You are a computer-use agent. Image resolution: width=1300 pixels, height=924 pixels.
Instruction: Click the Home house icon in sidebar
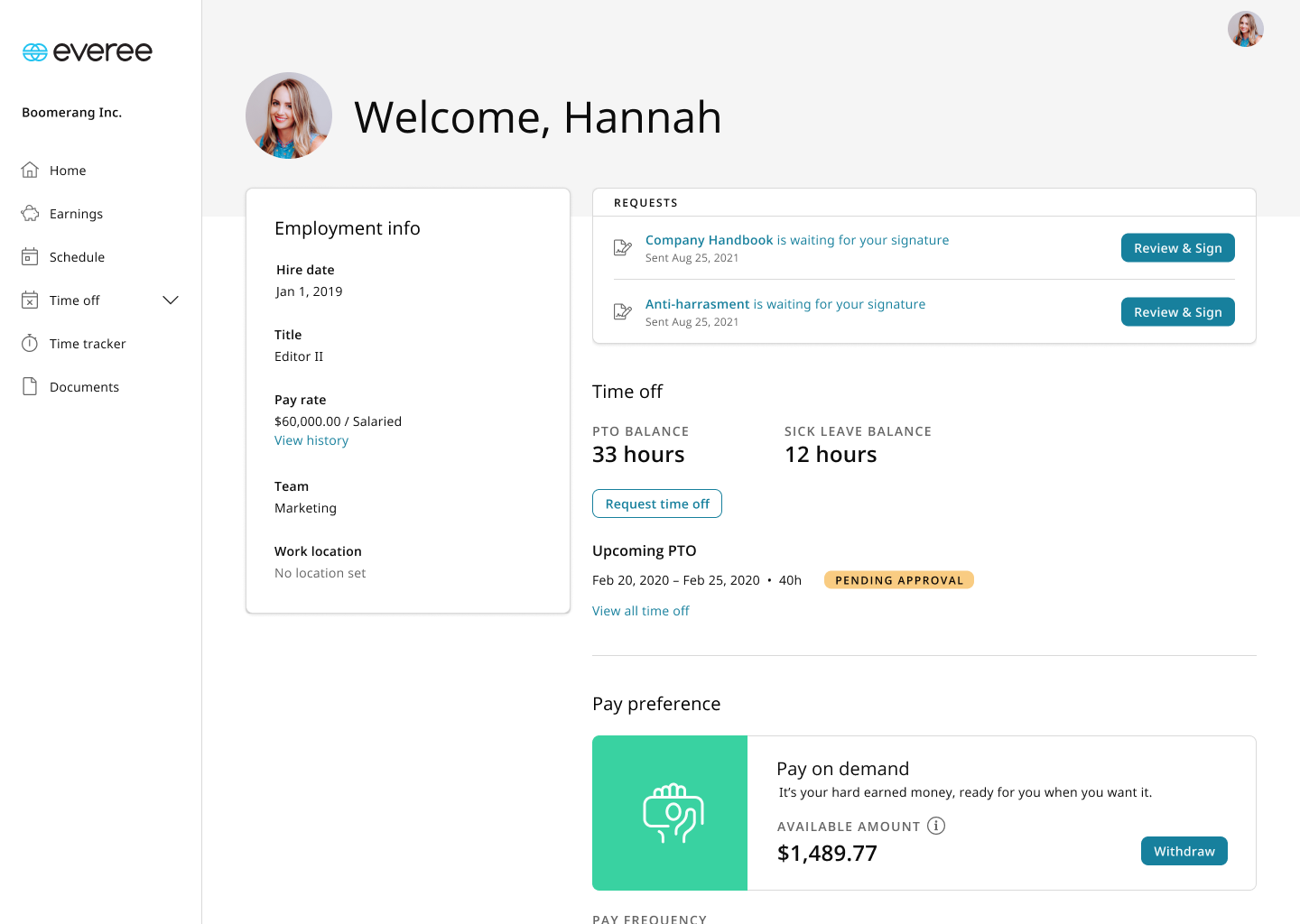pyautogui.click(x=30, y=170)
